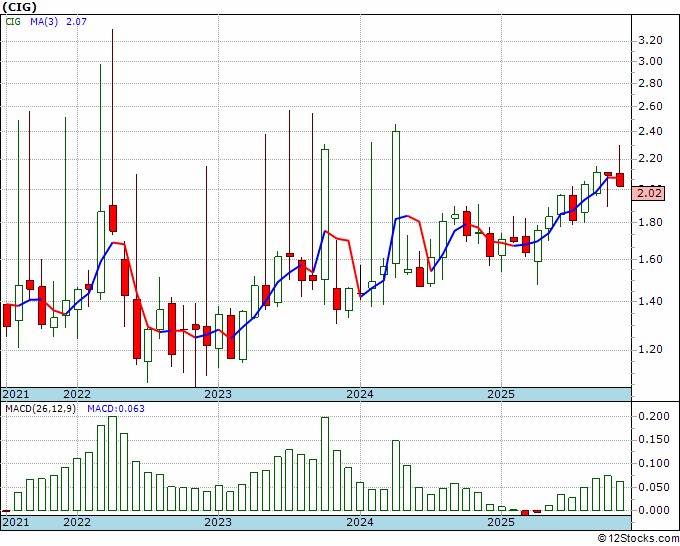Image resolution: width=680 pixels, height=546 pixels.
Task: Click the 1.20 price axis label
Action: 651,350
